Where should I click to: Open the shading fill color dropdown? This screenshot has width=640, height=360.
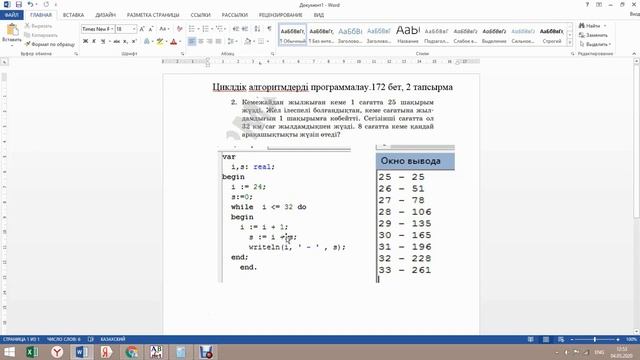click(253, 41)
